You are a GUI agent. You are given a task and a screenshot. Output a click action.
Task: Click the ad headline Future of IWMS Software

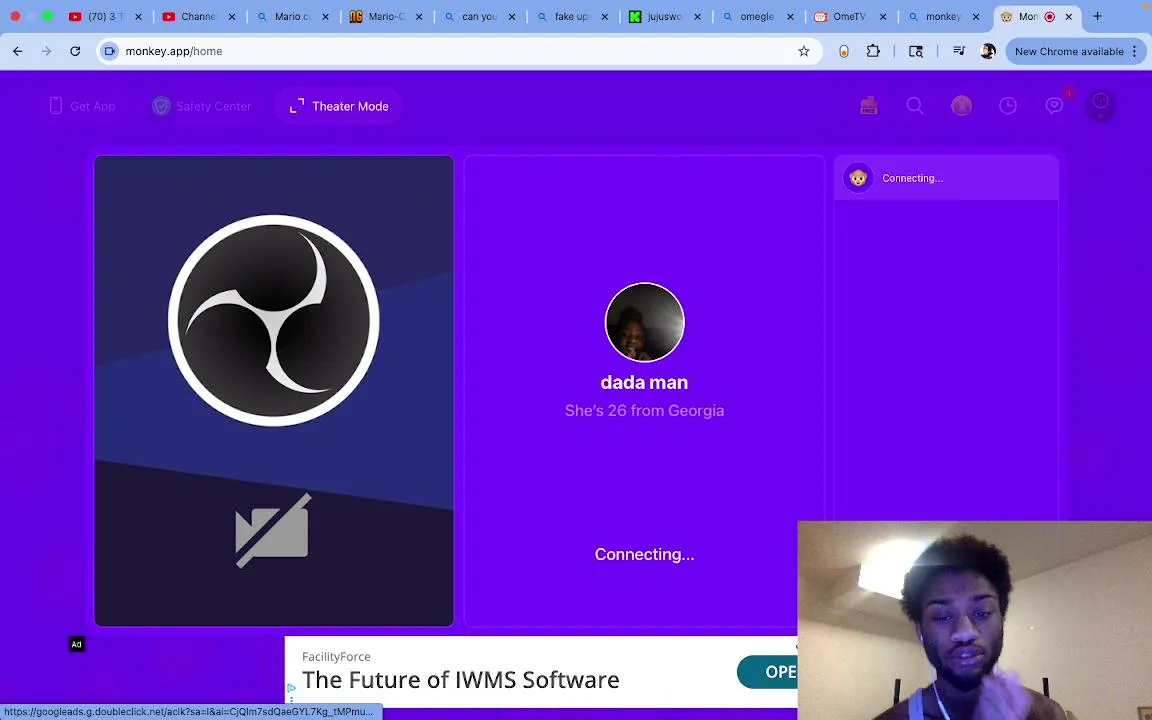pyautogui.click(x=461, y=680)
